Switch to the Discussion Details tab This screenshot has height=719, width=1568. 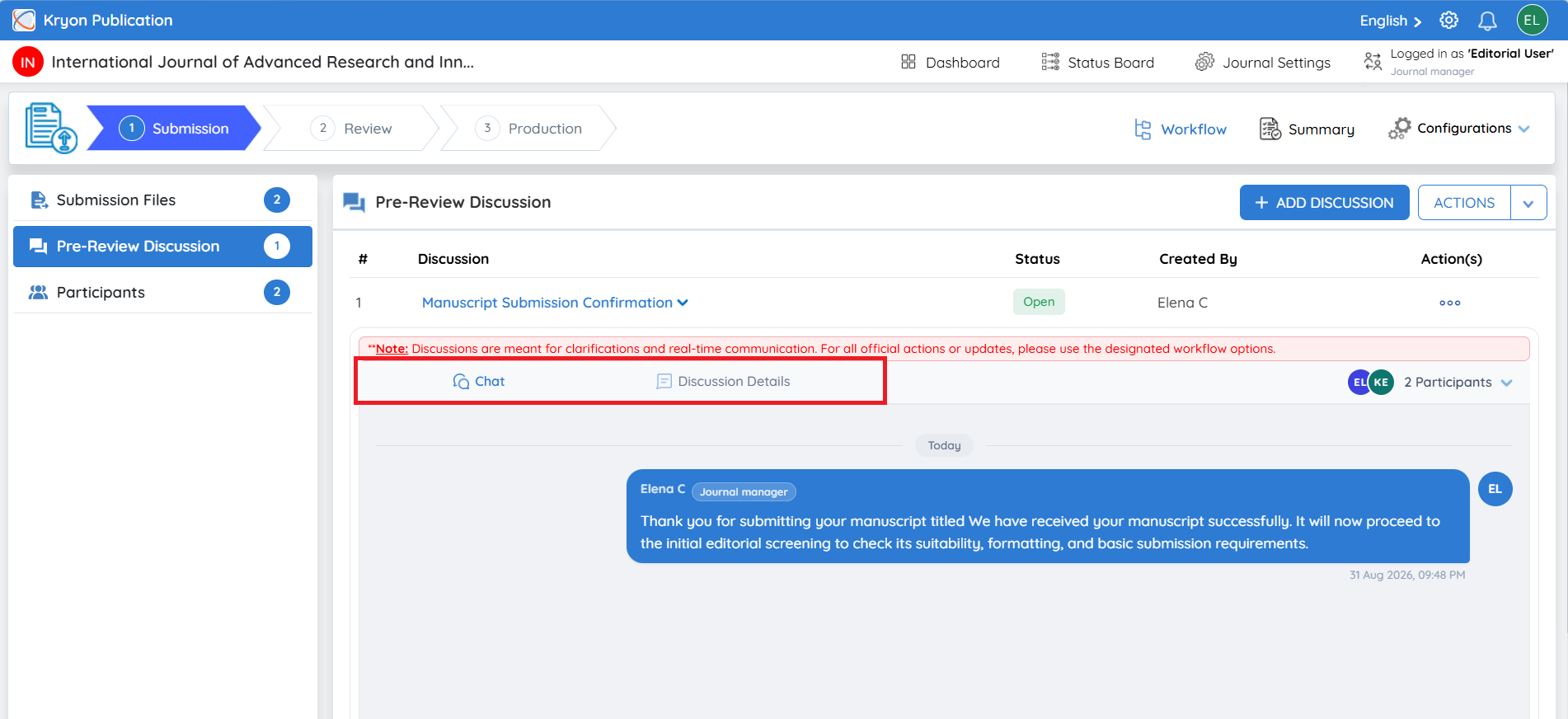pos(723,382)
